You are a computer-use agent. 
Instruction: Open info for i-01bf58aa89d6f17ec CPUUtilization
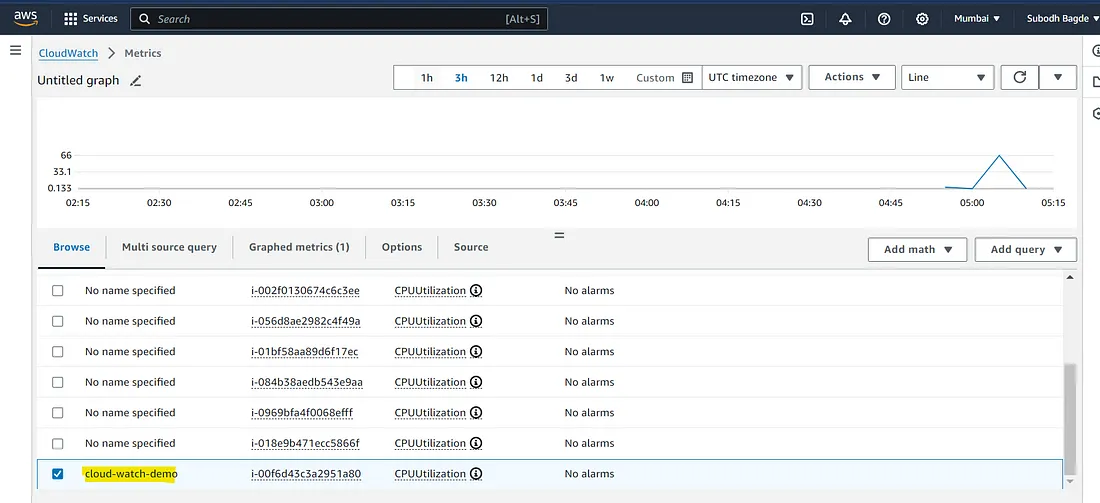point(476,351)
